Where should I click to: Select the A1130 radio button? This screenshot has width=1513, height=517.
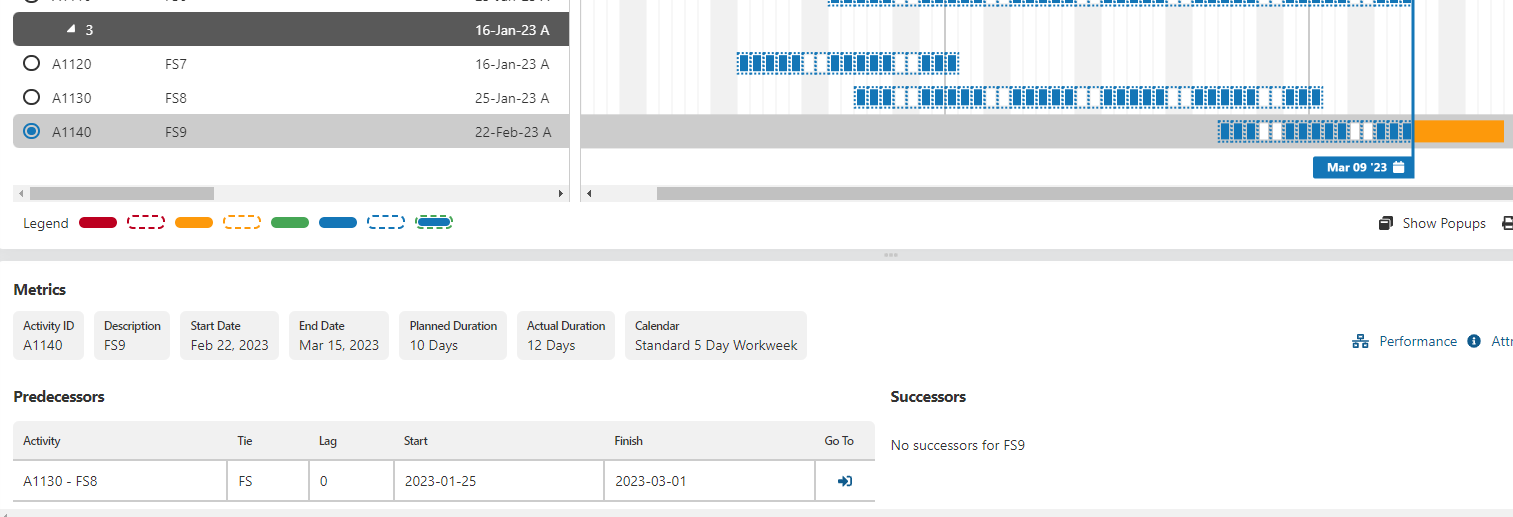click(x=32, y=98)
